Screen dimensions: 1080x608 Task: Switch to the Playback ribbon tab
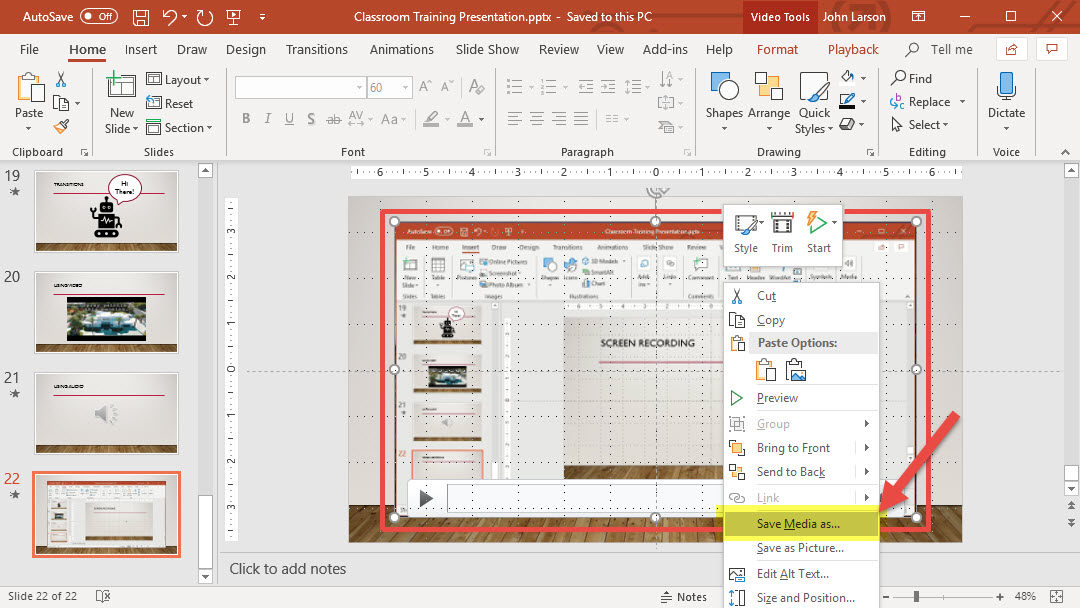852,49
